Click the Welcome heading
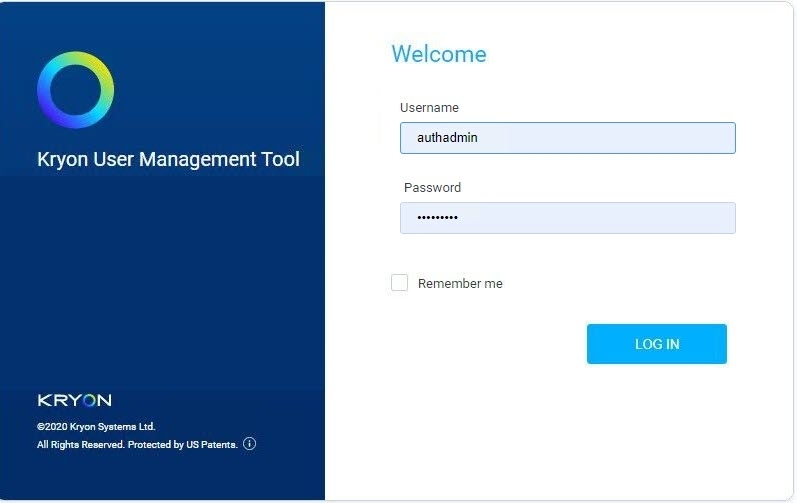The image size is (797, 503). click(x=439, y=54)
